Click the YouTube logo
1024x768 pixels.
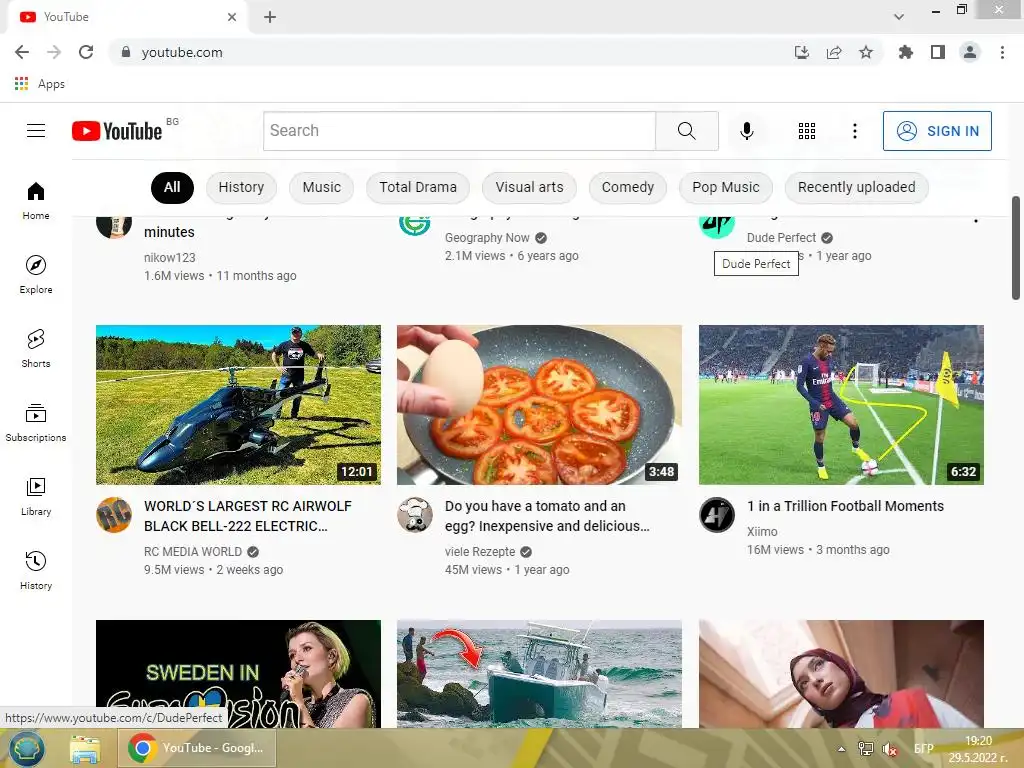coord(117,131)
